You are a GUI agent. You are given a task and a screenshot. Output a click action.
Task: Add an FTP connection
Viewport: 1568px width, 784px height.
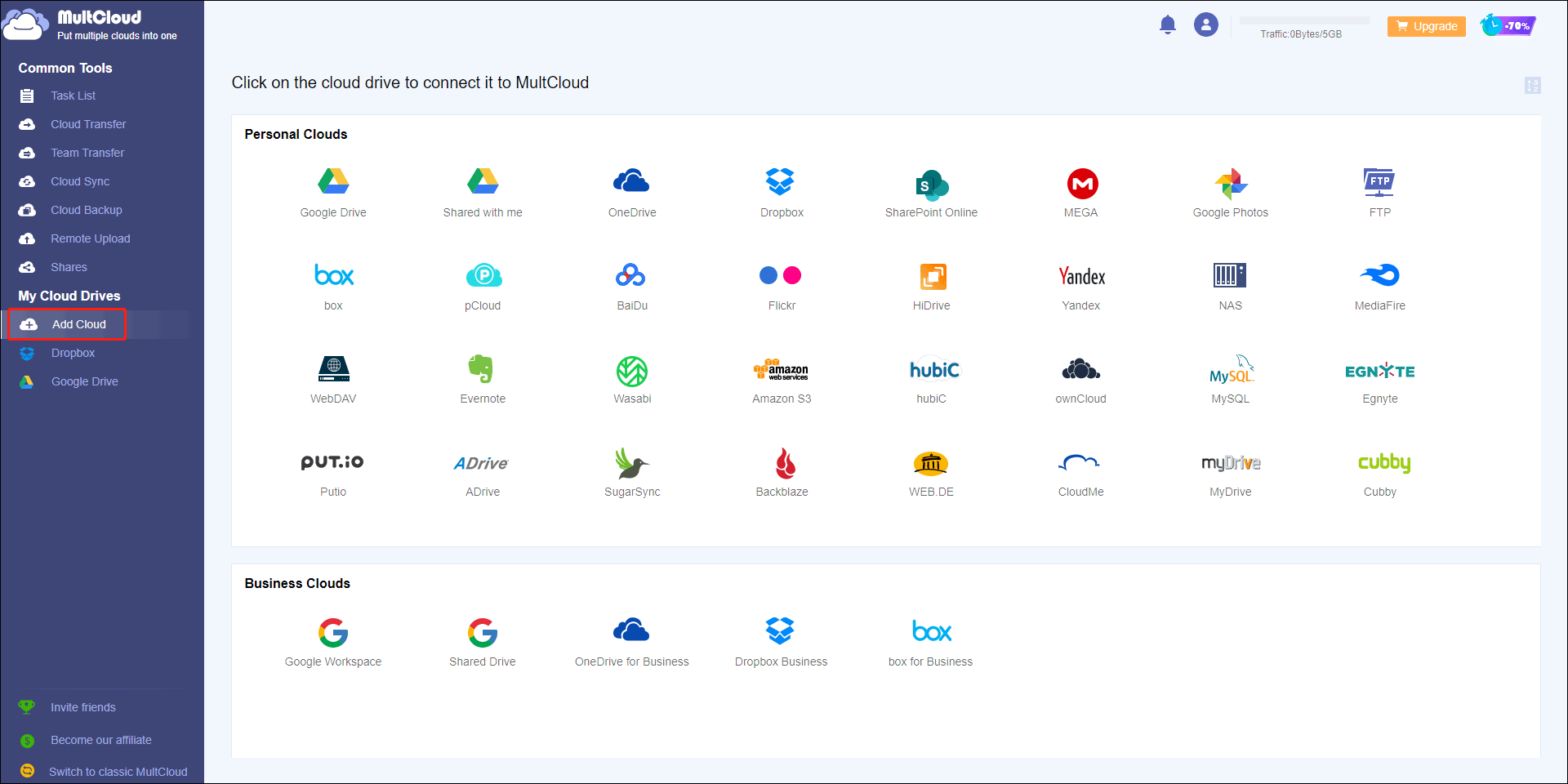click(x=1379, y=182)
